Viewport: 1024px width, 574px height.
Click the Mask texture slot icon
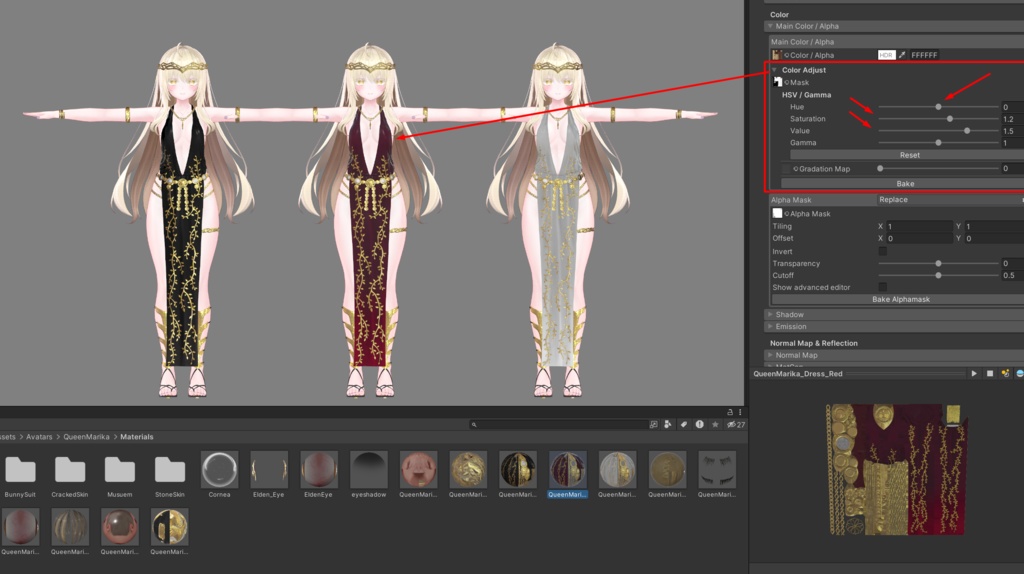point(777,82)
